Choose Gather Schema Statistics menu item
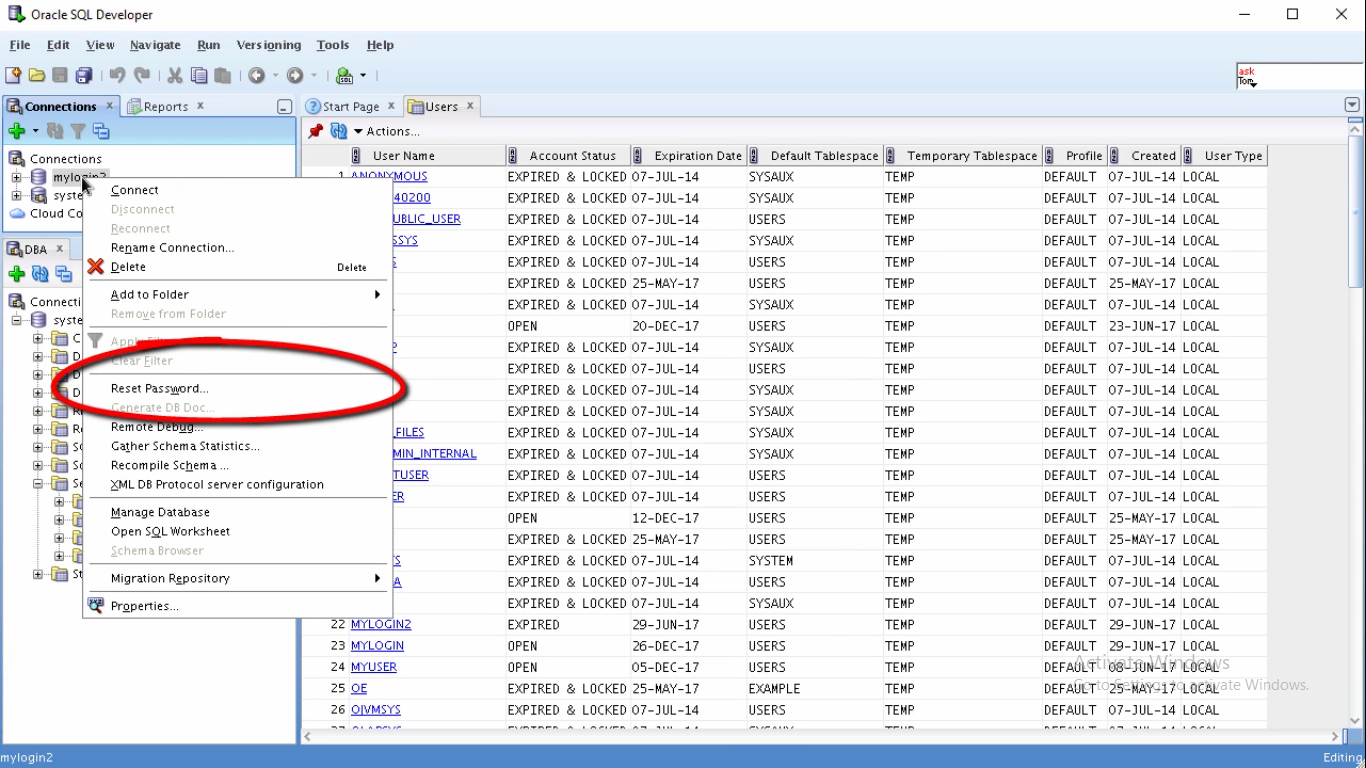 click(236, 446)
